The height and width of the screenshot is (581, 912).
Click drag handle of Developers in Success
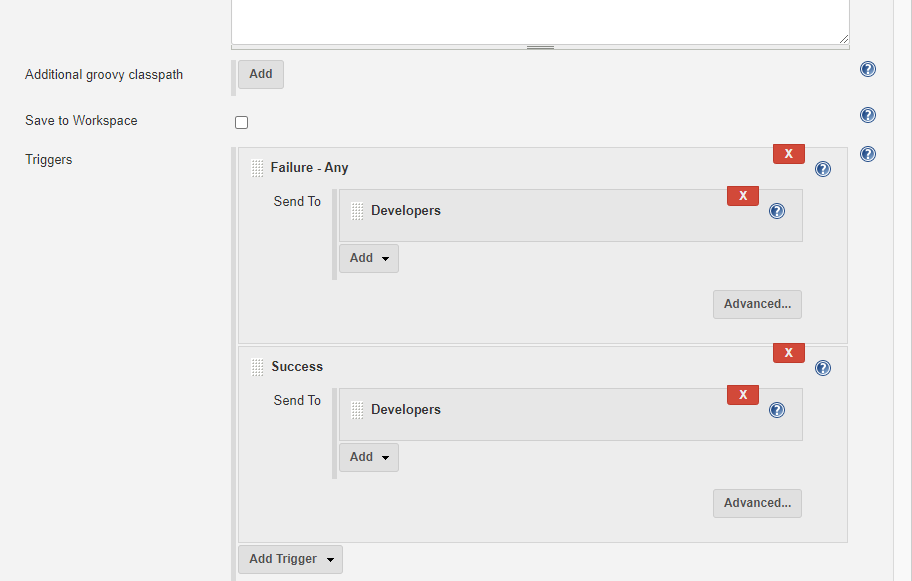tap(357, 410)
